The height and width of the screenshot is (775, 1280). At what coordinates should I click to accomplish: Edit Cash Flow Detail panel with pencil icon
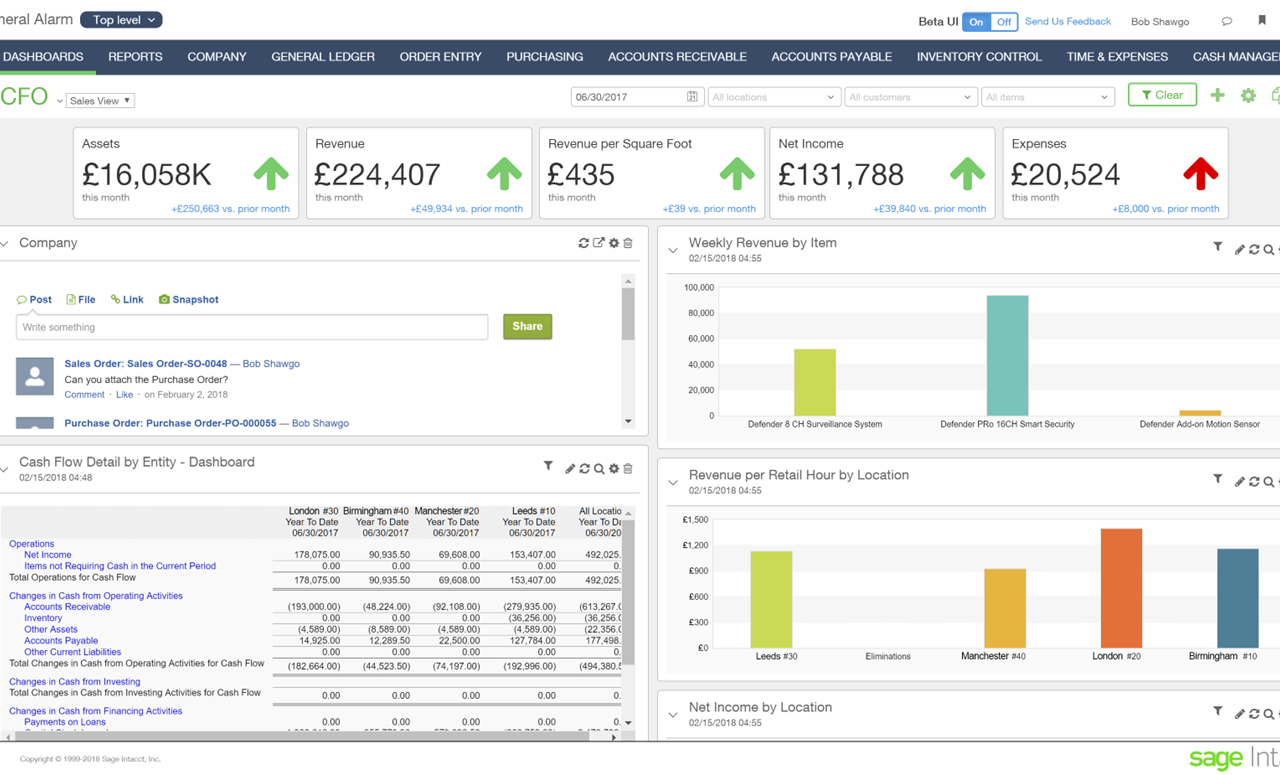point(570,469)
